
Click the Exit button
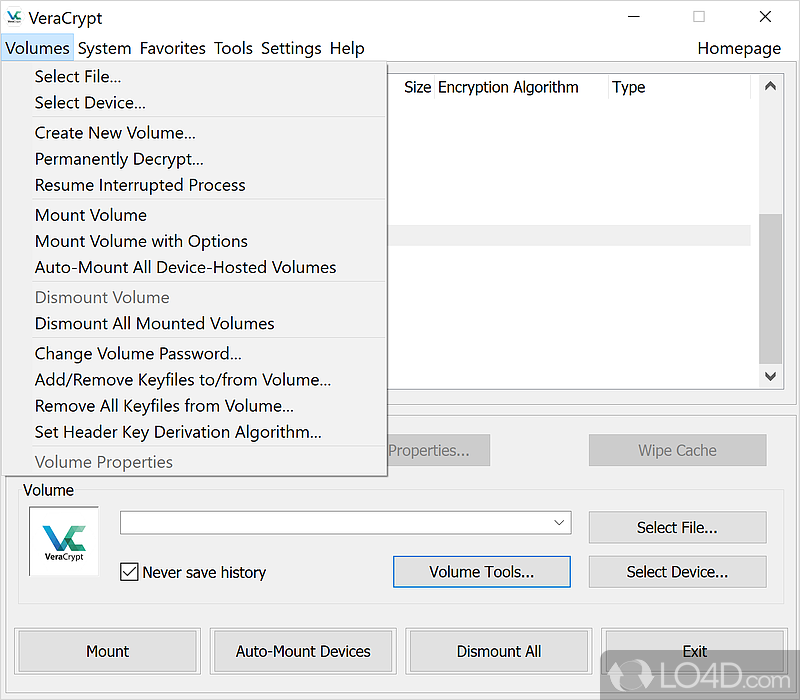coord(694,652)
